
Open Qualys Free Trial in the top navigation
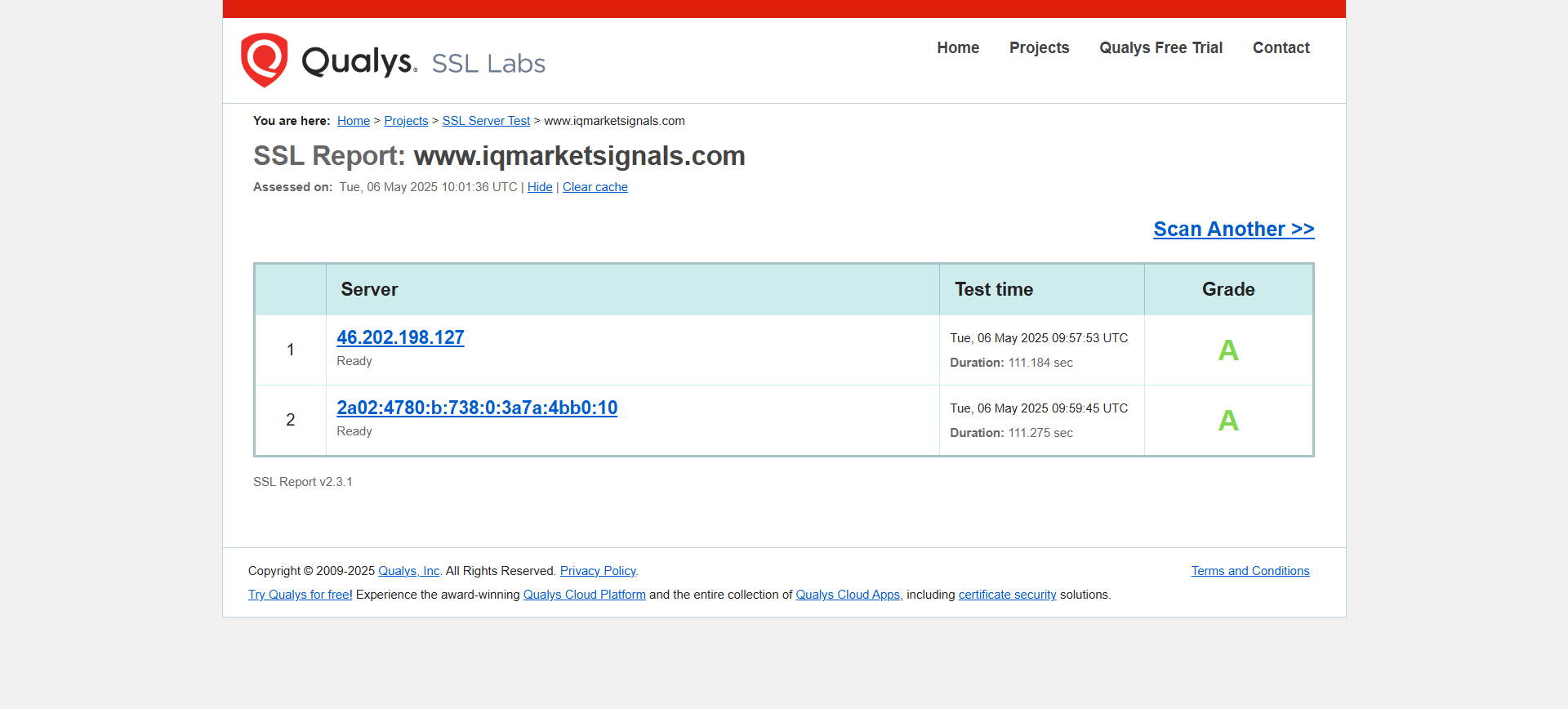[1160, 47]
